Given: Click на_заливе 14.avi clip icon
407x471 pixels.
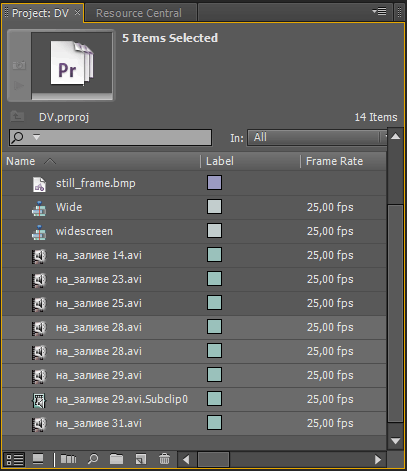Looking at the screenshot, I should 39,256.
